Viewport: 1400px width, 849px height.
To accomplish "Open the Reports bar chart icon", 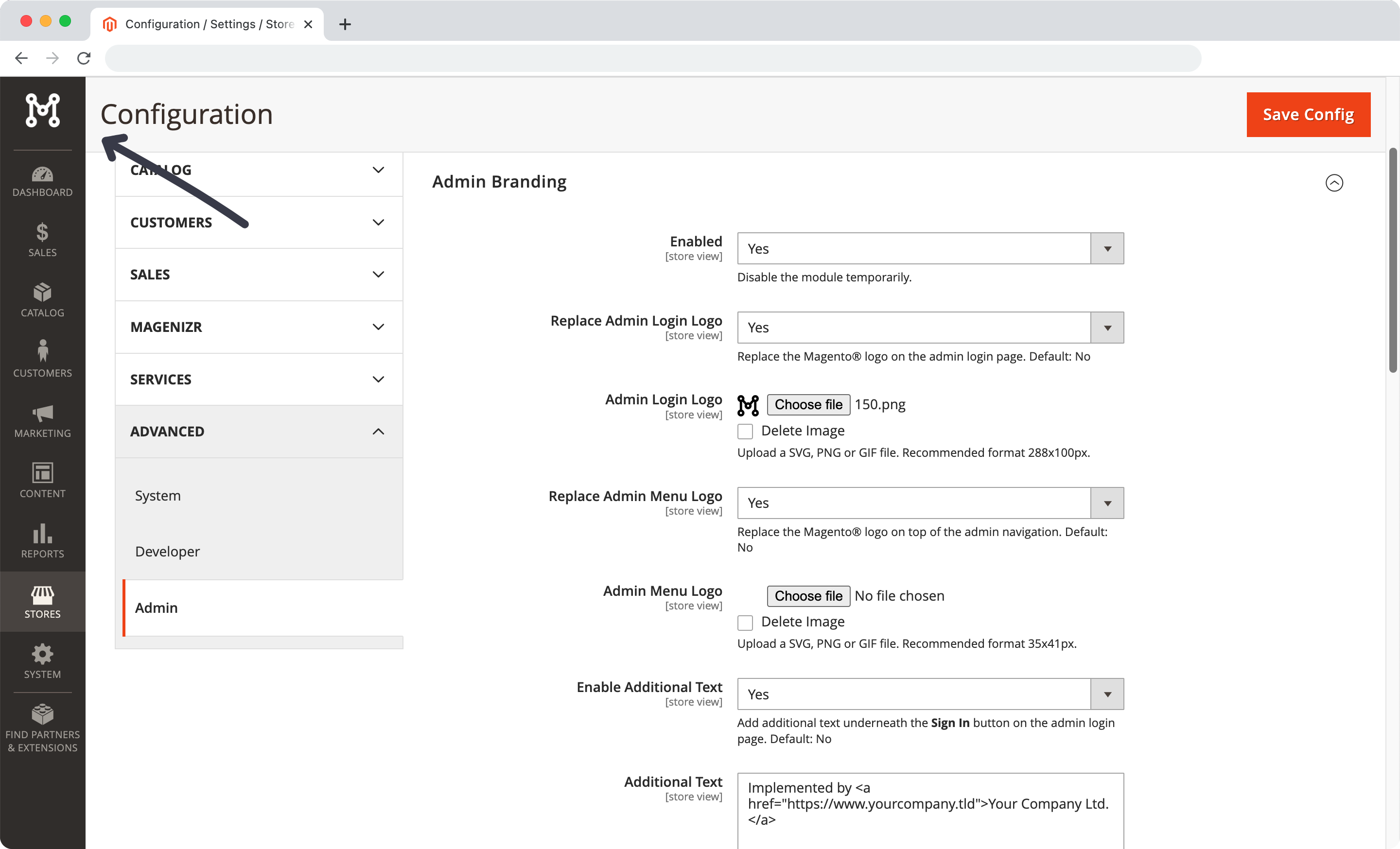I will click(x=43, y=540).
